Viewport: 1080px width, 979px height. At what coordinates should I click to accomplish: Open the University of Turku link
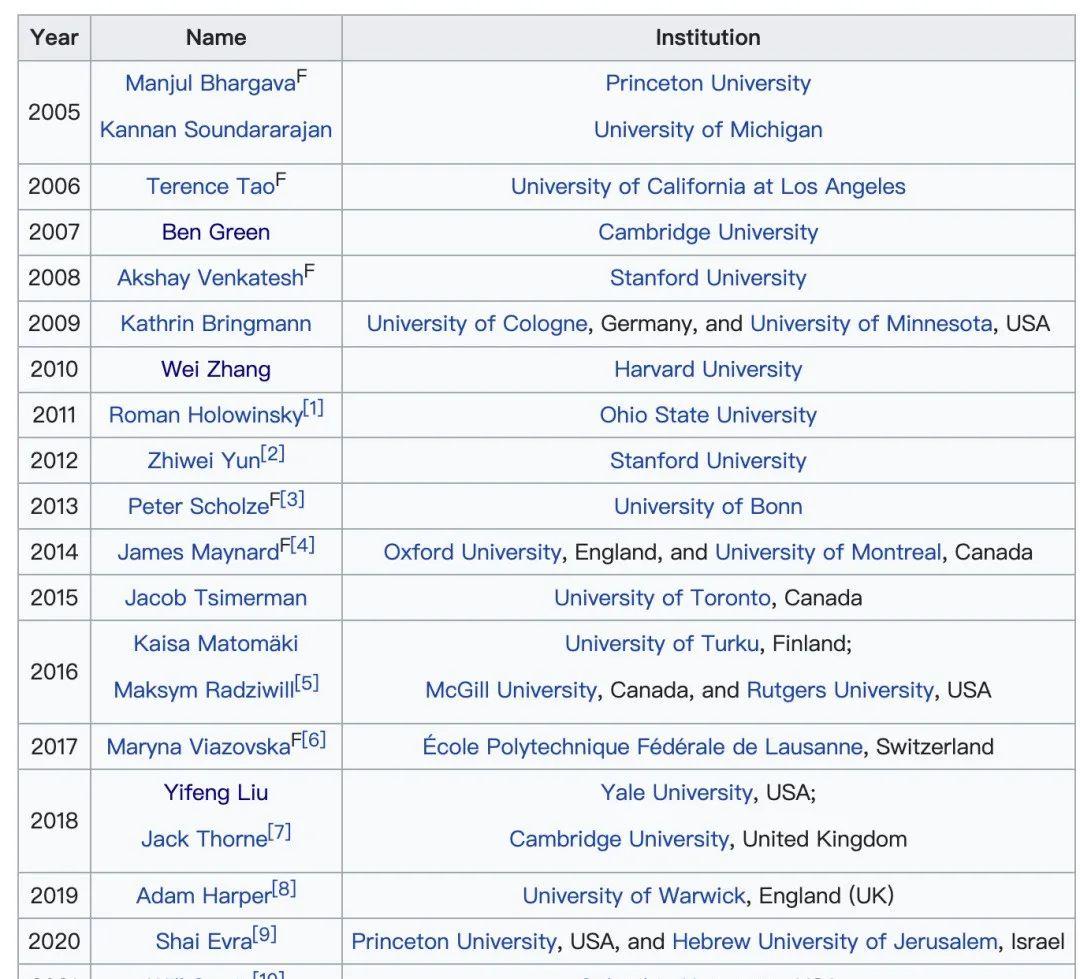[661, 644]
